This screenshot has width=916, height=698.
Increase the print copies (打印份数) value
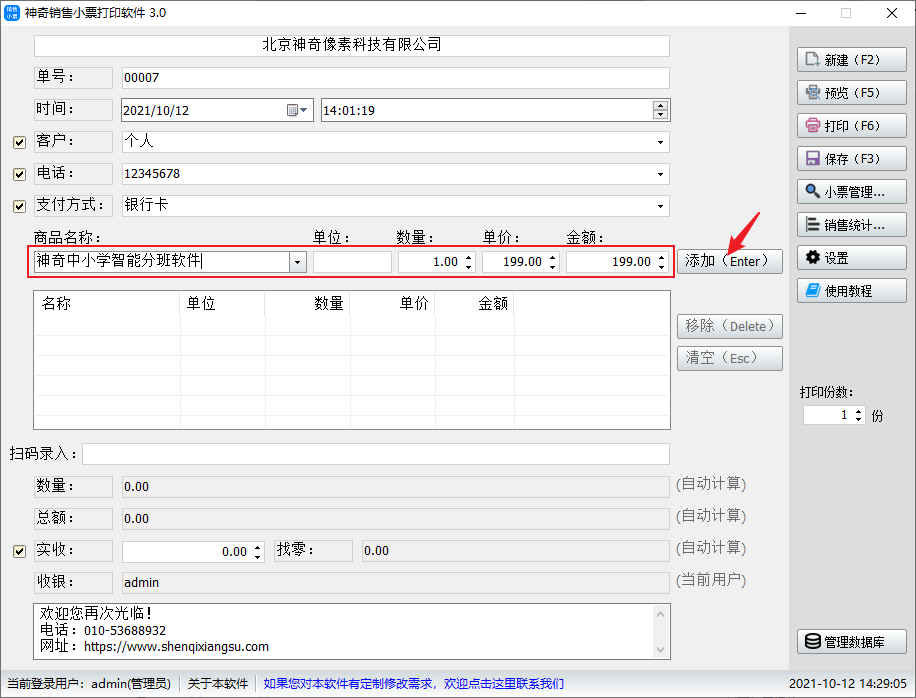pos(859,411)
